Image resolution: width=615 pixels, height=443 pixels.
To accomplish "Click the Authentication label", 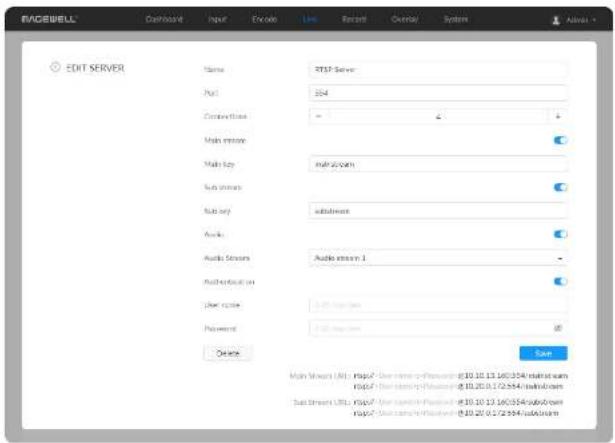I will click(229, 282).
